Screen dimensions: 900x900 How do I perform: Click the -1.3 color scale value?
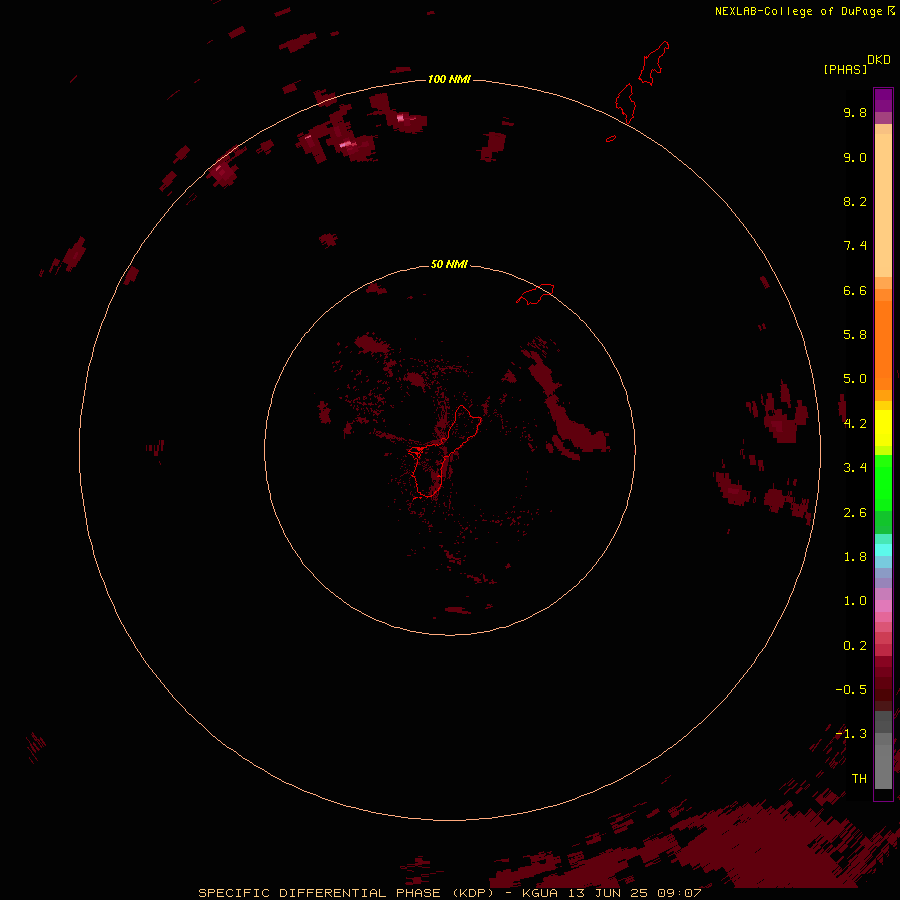(851, 734)
